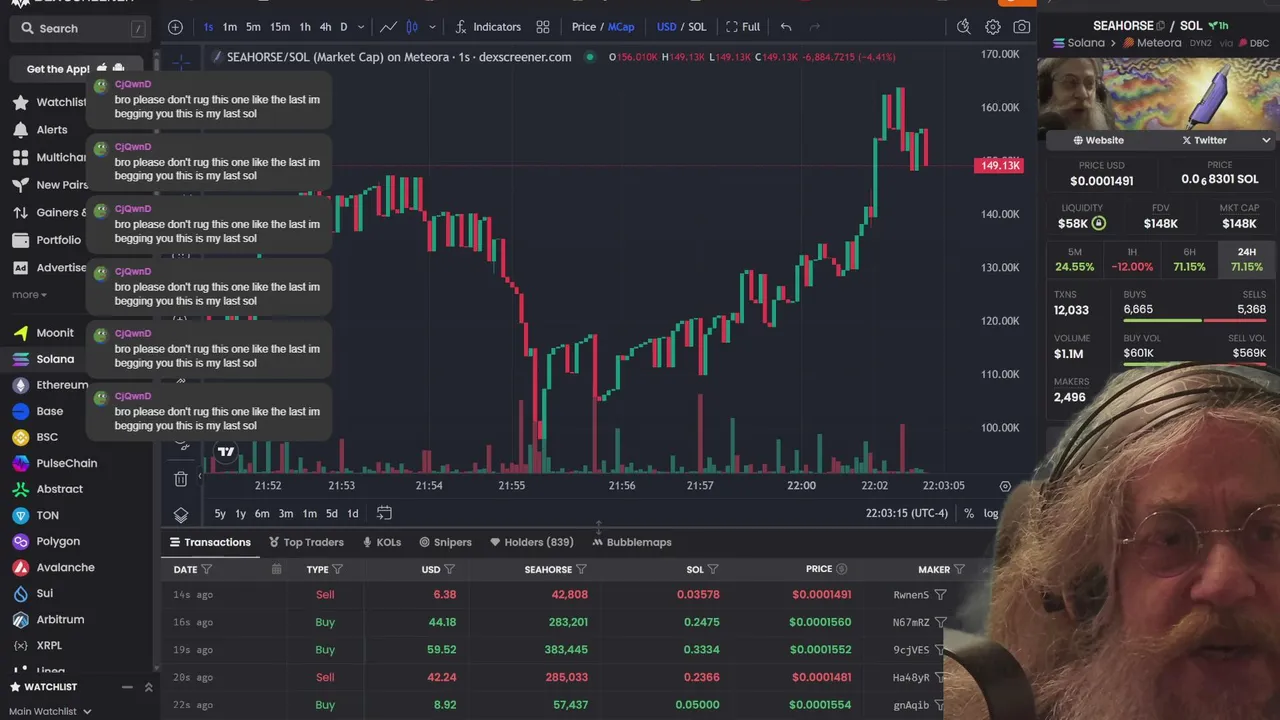The height and width of the screenshot is (720, 1280).
Task: Open the KOLs tab
Action: 381,542
